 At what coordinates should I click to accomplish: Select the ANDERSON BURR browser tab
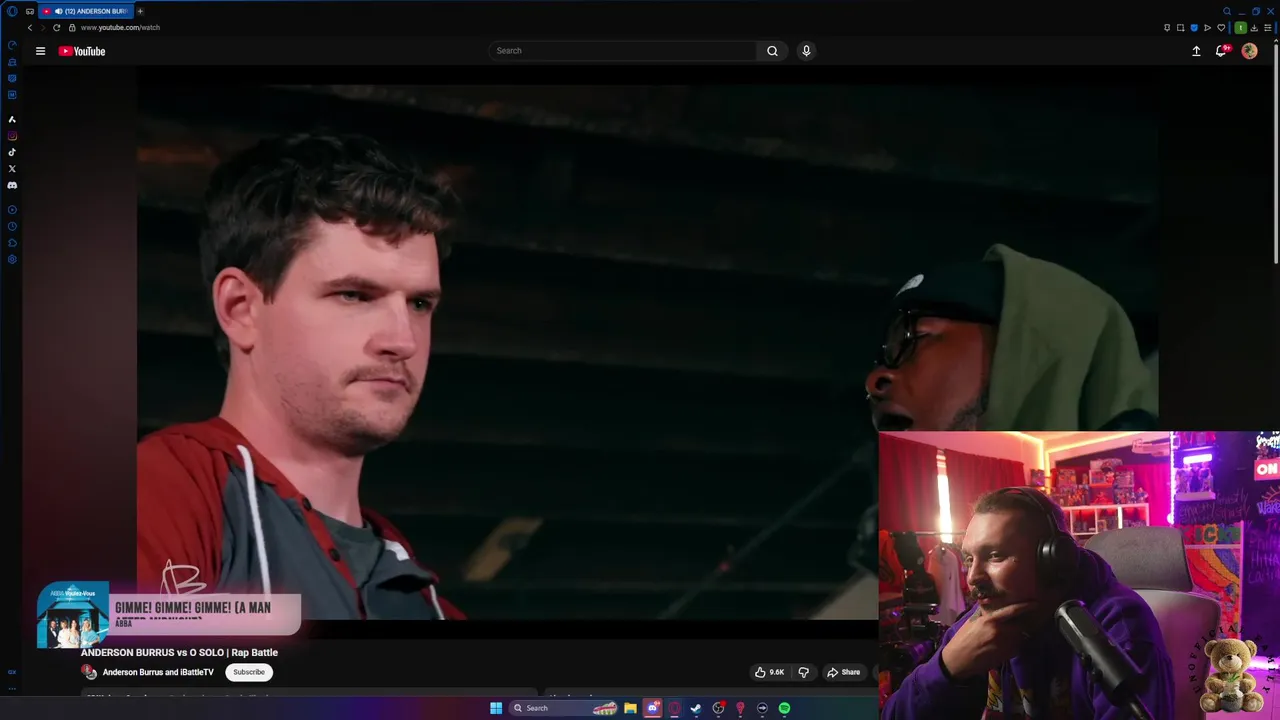point(86,11)
